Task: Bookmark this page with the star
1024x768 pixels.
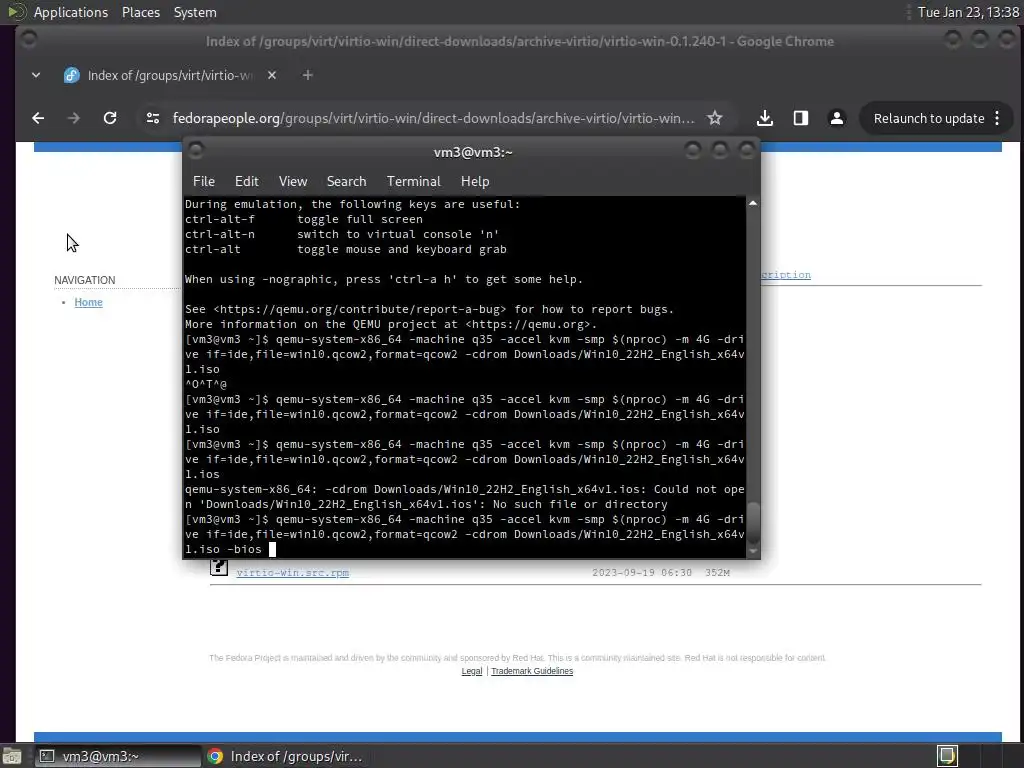Action: [x=714, y=118]
